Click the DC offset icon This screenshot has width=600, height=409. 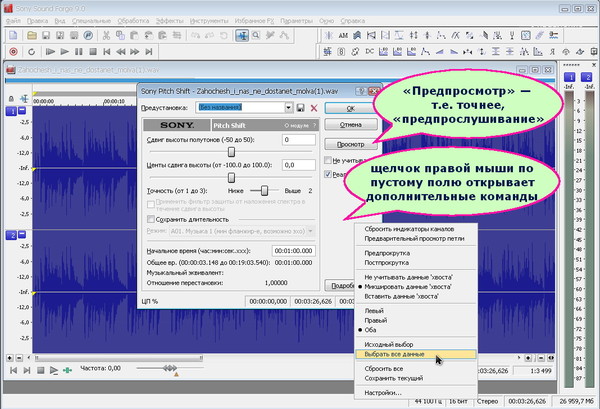pos(369,51)
